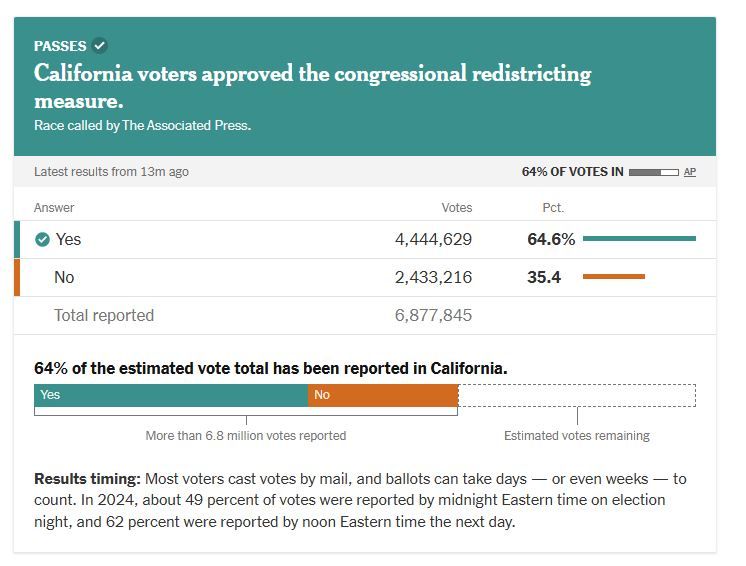The width and height of the screenshot is (746, 566).
Task: Click the Total reported row
Action: pos(104,315)
